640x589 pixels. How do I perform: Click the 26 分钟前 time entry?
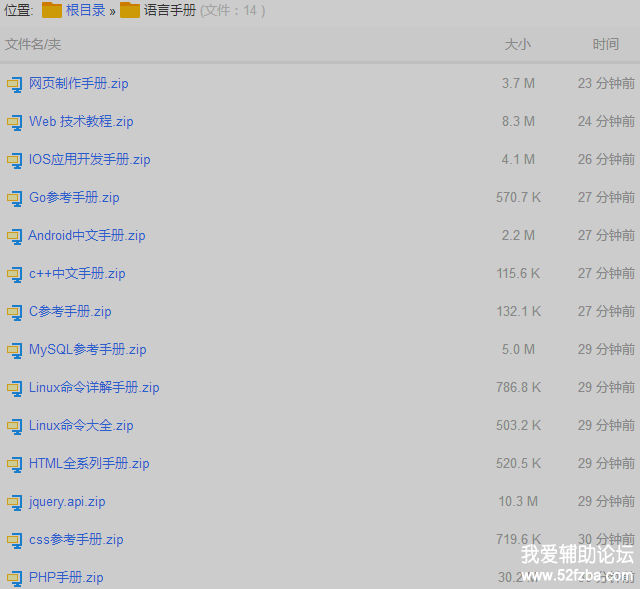606,159
